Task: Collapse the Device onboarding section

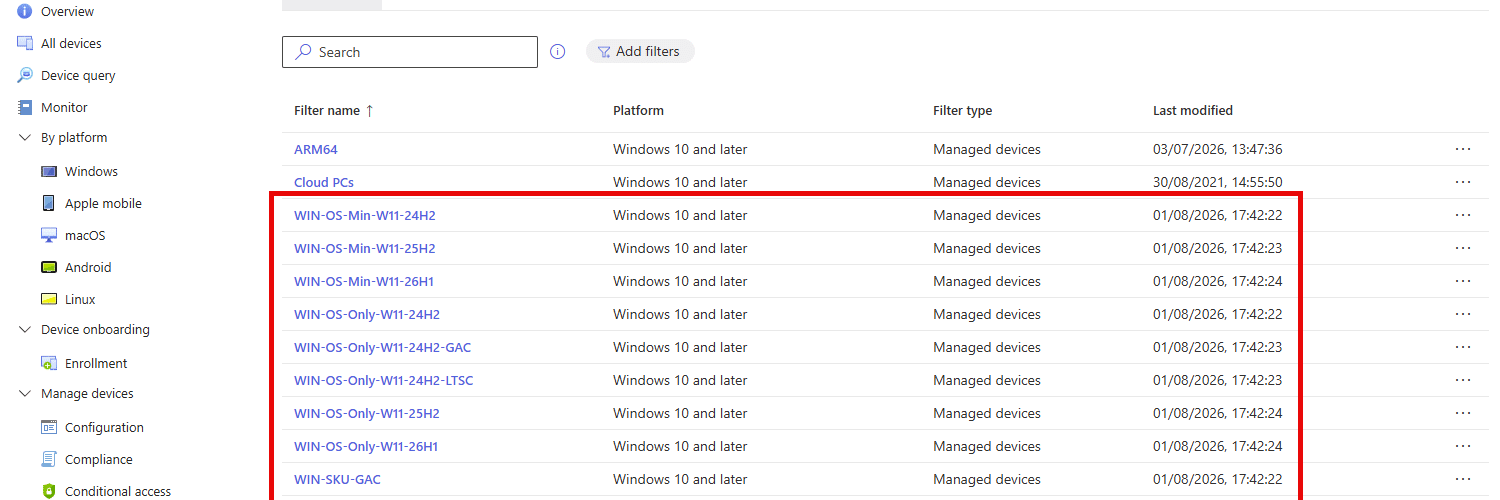Action: 25,330
